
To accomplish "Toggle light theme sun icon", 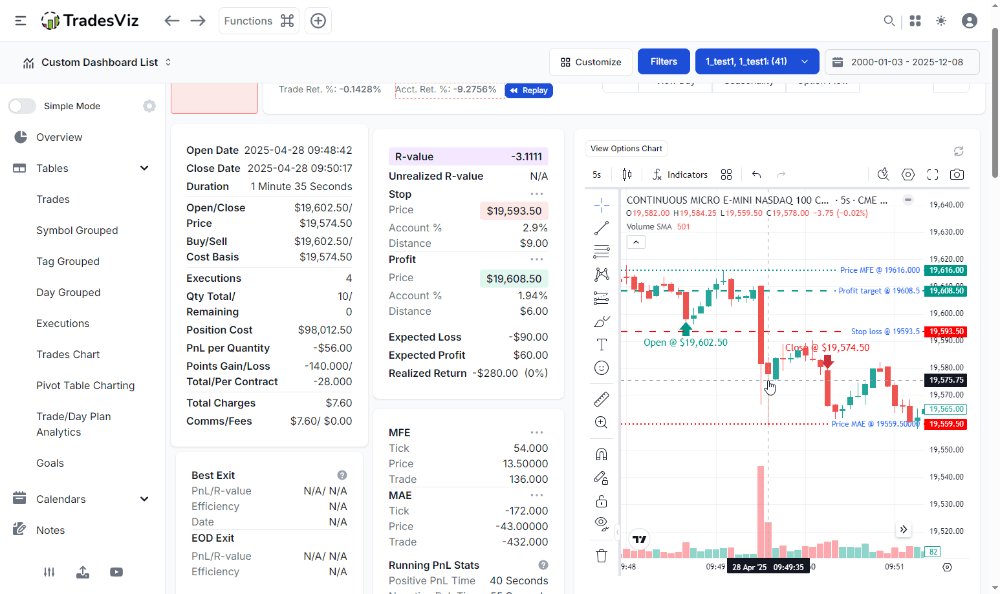I will click(941, 21).
